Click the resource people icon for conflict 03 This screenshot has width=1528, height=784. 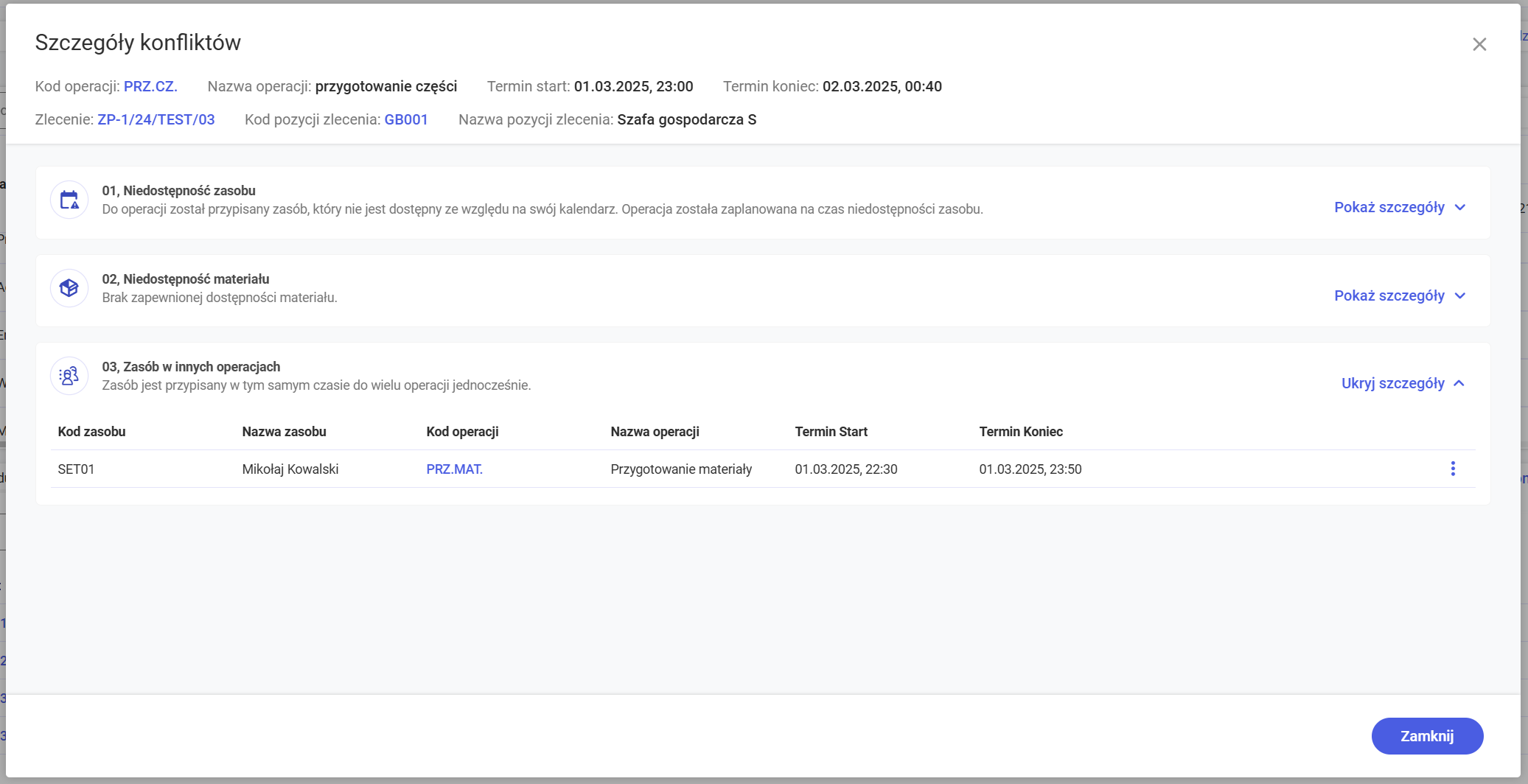coord(69,376)
